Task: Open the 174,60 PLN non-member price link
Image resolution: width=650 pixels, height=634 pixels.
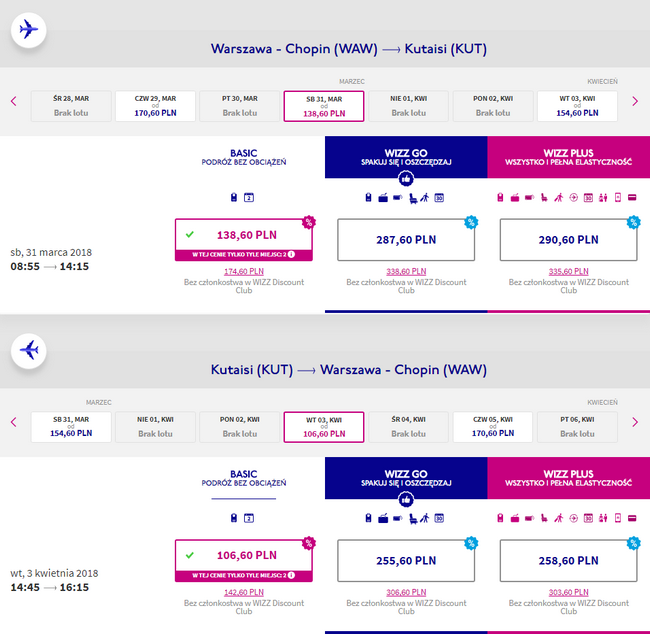Action: (x=244, y=272)
